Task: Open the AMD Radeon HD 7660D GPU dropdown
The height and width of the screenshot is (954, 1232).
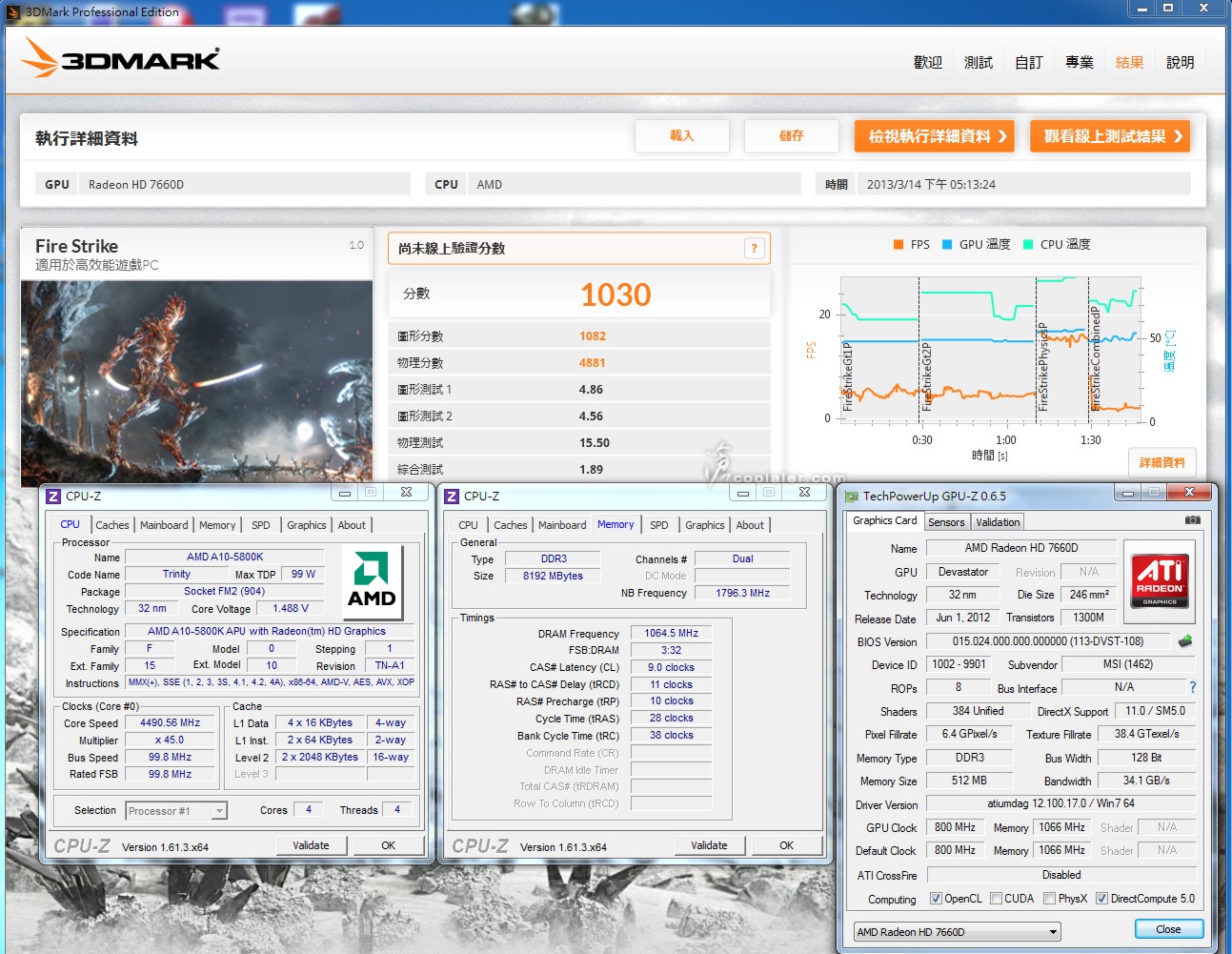Action: tap(957, 931)
